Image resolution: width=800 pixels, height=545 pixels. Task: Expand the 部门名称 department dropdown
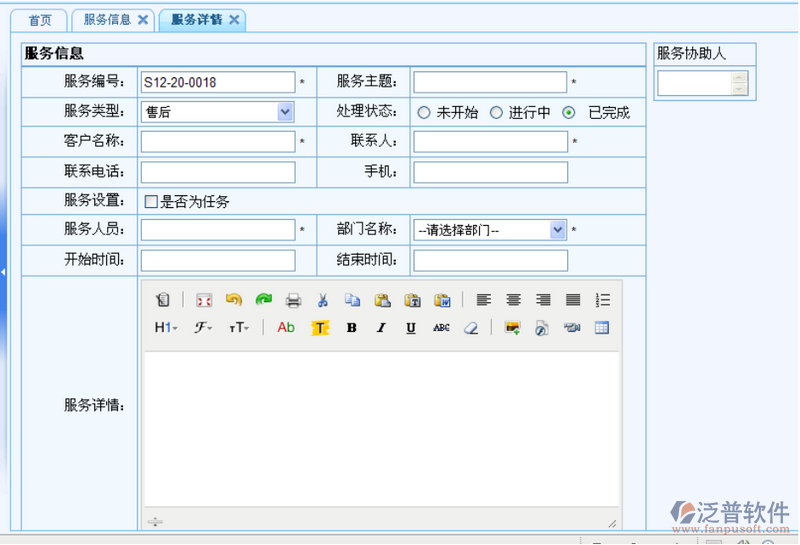(558, 230)
